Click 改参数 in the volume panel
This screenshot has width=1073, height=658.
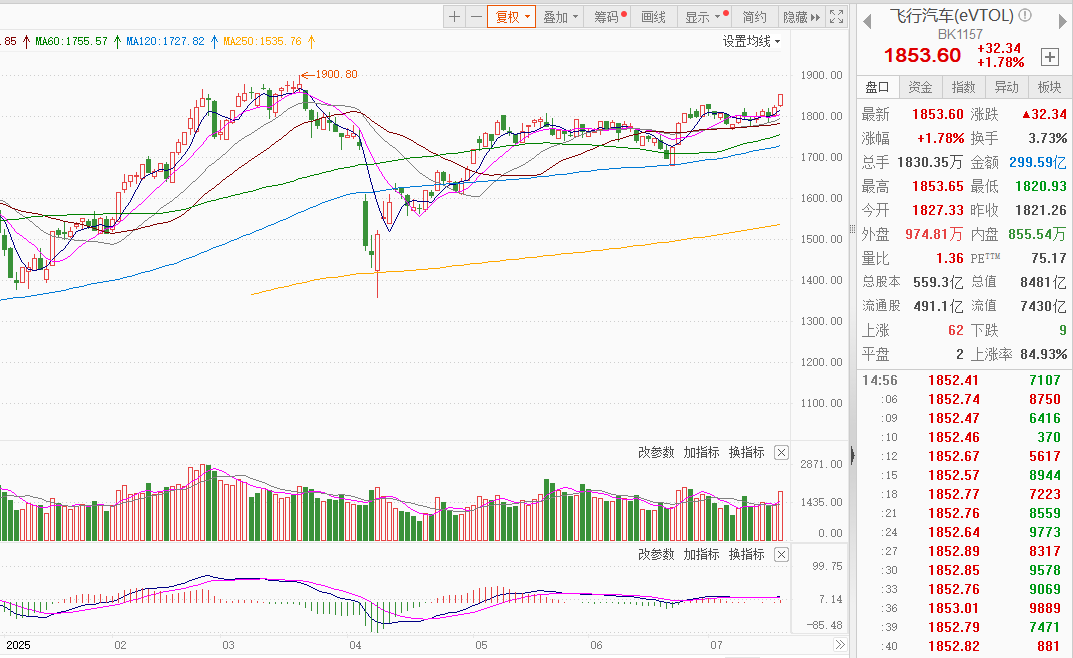[656, 453]
